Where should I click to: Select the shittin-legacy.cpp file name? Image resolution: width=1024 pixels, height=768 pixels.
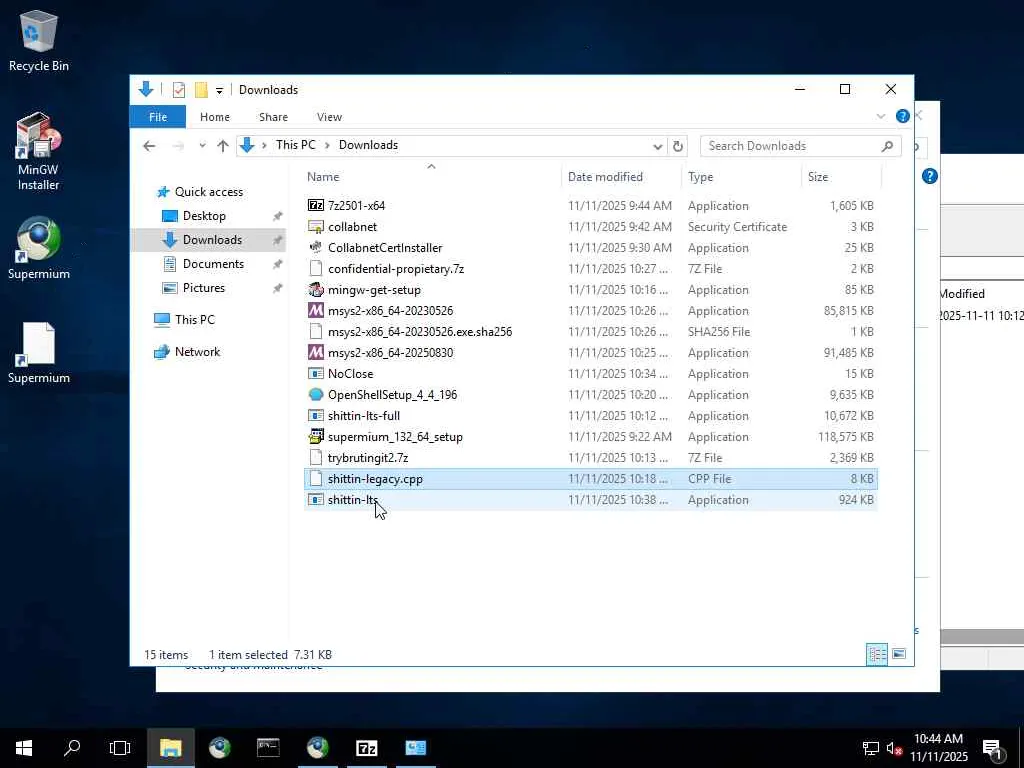(376, 479)
